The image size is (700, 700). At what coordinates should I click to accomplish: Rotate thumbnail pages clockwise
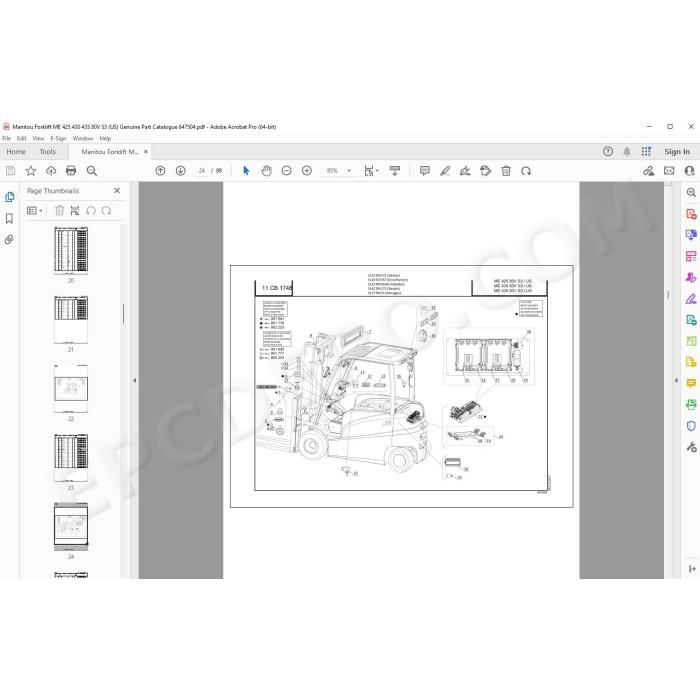106,210
